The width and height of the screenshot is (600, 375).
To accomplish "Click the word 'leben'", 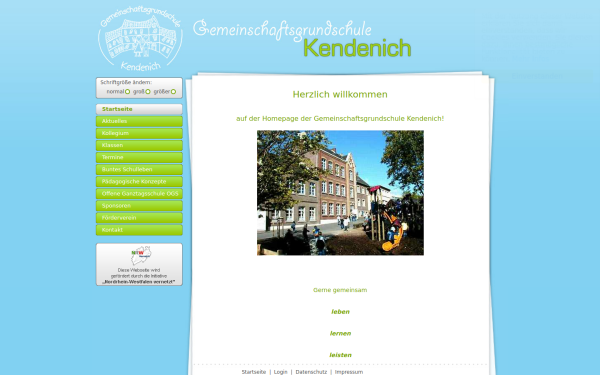I will [340, 312].
